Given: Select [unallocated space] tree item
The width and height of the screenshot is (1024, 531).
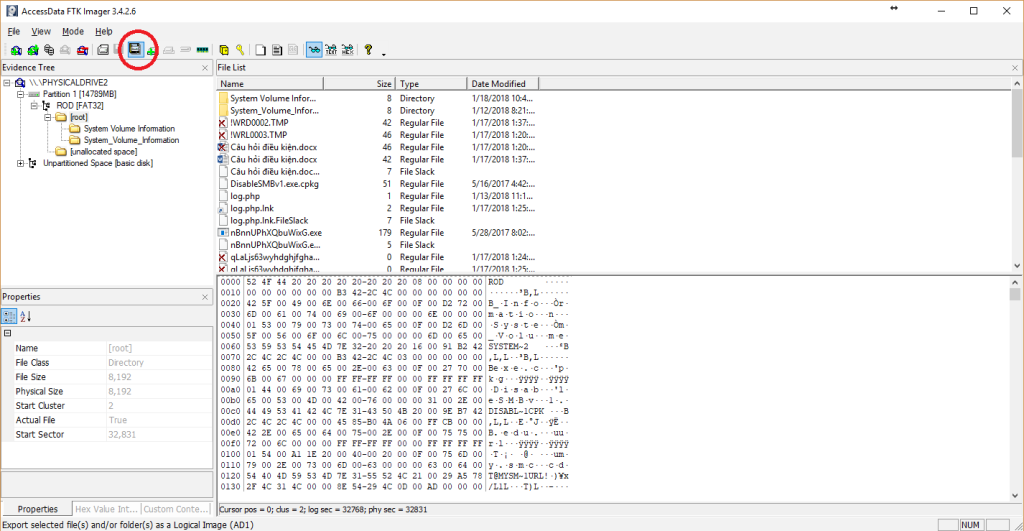Looking at the screenshot, I should 103,152.
